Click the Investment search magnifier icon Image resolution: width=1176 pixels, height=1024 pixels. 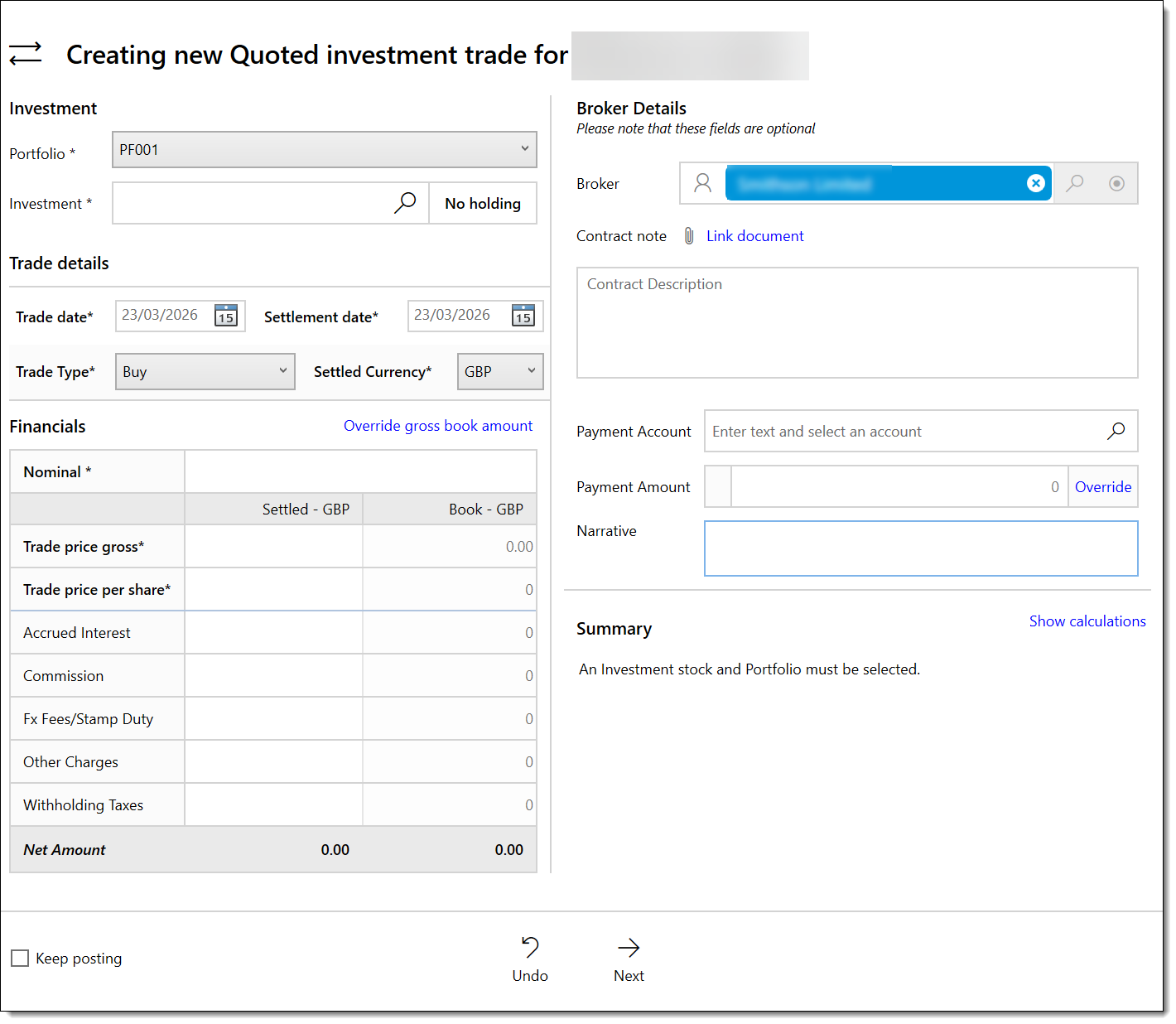coord(405,203)
